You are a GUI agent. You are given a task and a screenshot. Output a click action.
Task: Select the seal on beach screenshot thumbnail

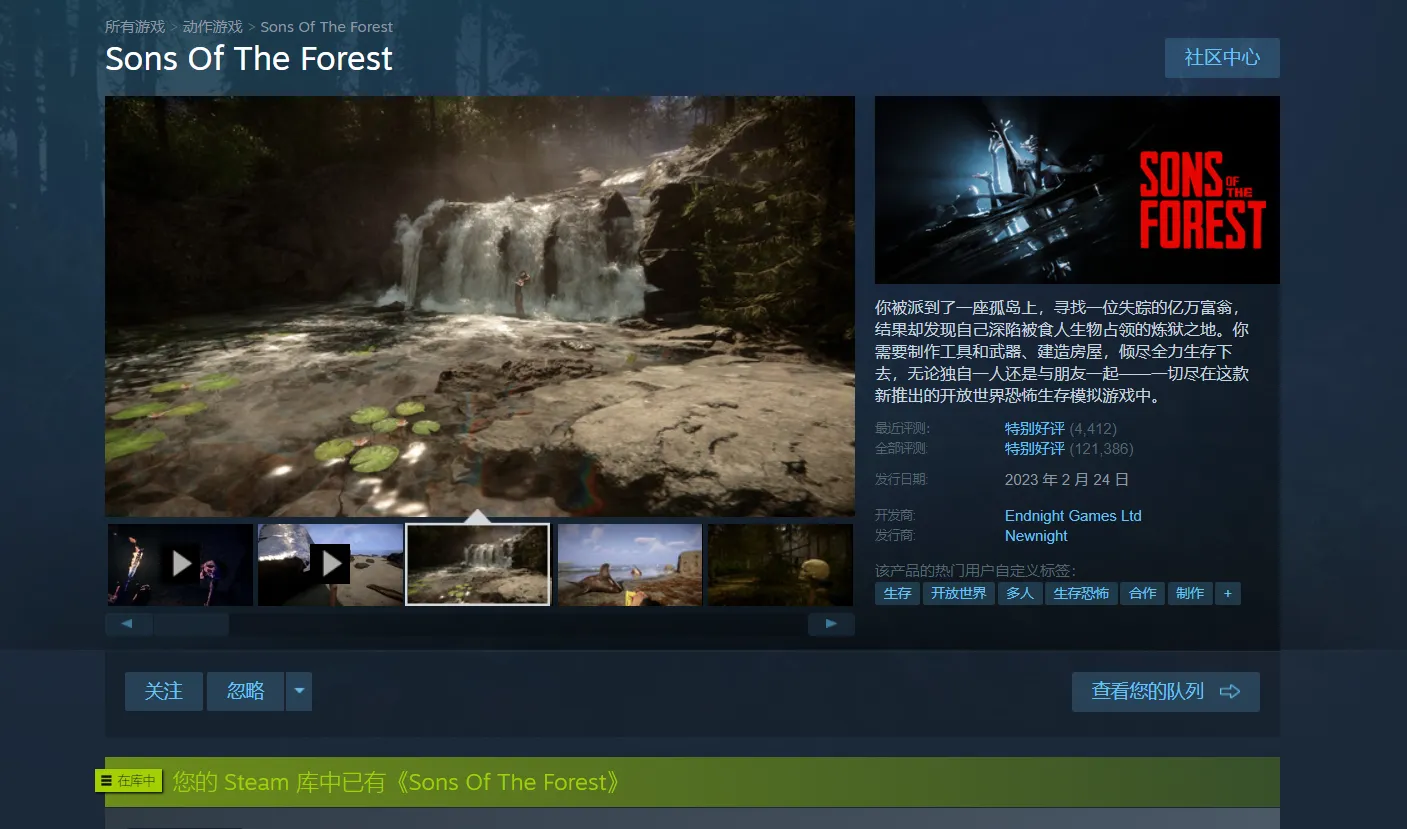[x=629, y=564]
